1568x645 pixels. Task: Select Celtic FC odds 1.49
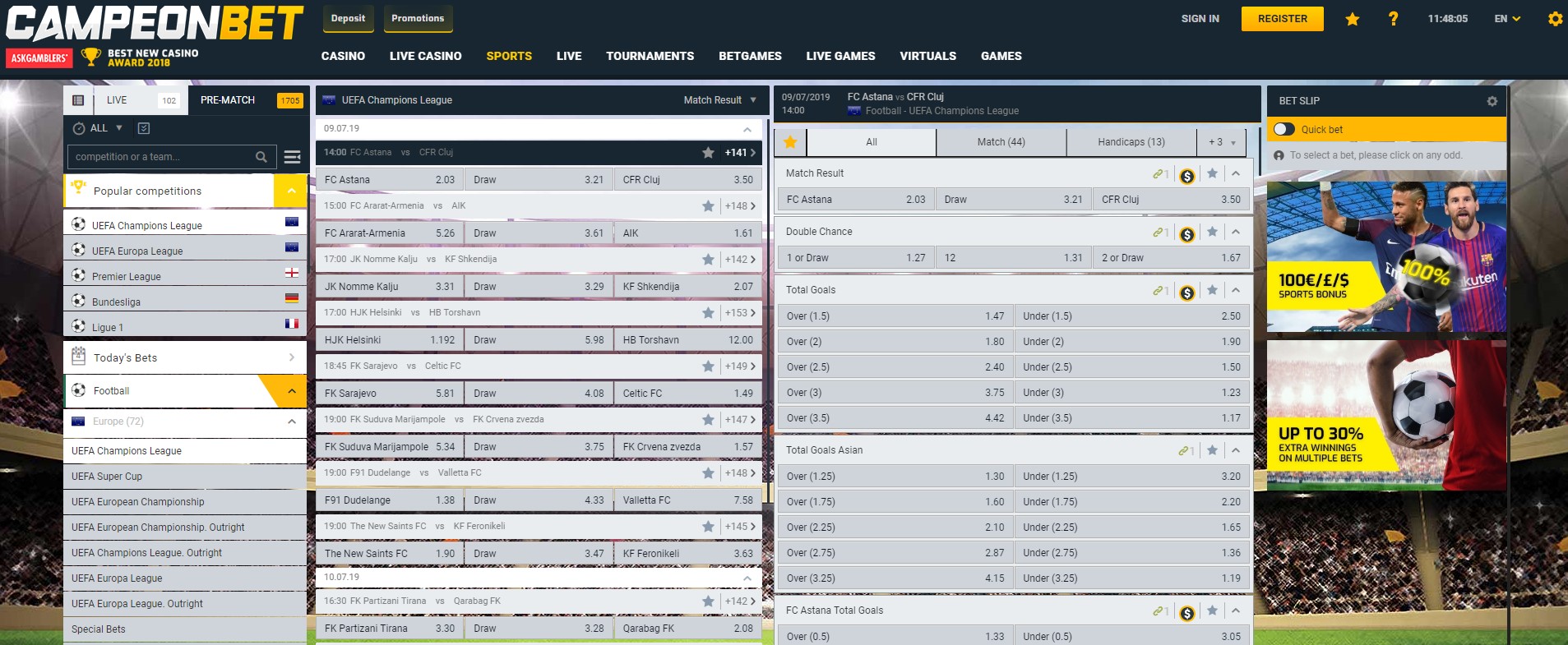pyautogui.click(x=687, y=394)
